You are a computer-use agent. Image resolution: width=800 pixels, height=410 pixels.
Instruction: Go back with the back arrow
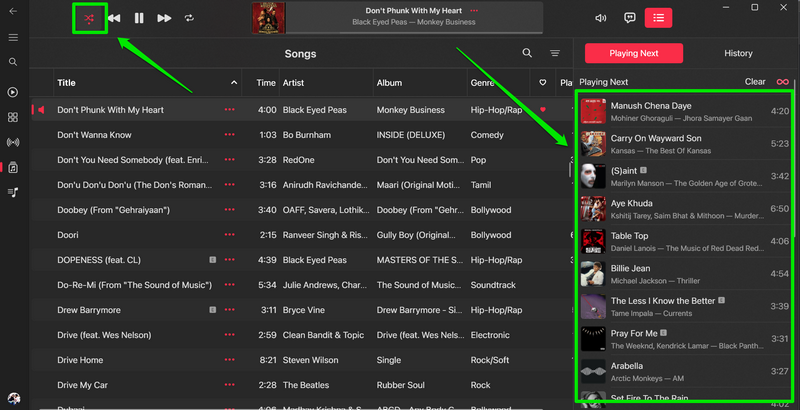tap(13, 11)
